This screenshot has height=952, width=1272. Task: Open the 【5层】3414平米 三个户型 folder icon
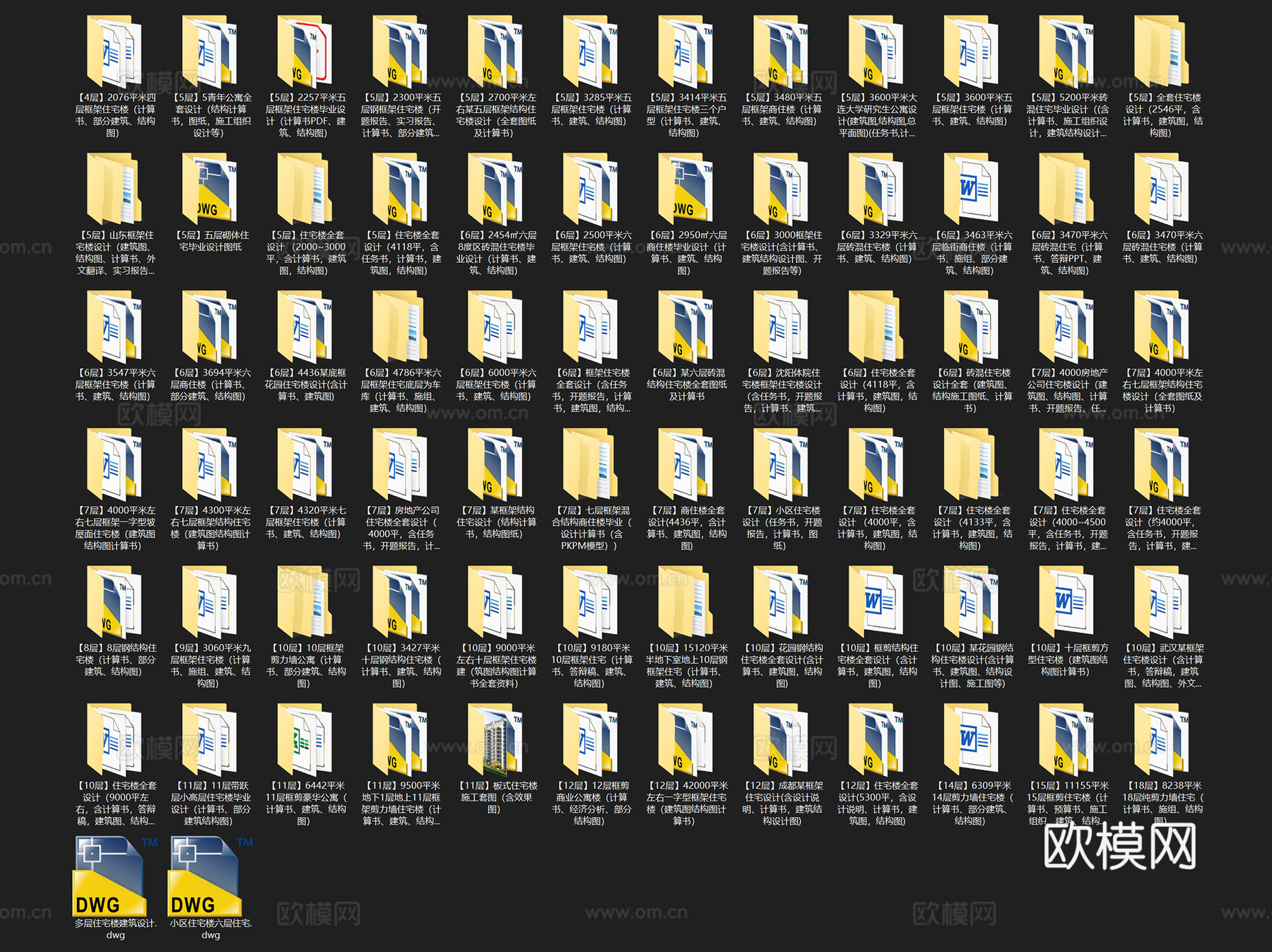point(686,53)
